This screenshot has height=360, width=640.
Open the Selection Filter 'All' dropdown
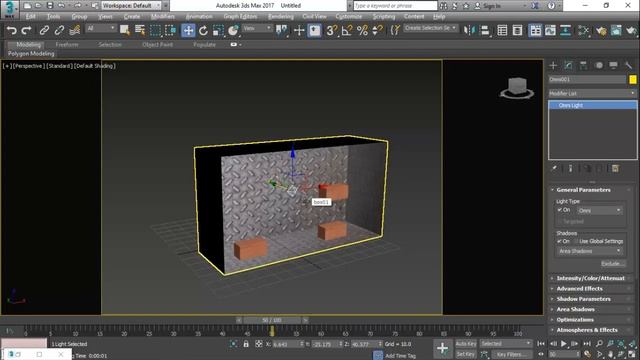pyautogui.click(x=101, y=28)
